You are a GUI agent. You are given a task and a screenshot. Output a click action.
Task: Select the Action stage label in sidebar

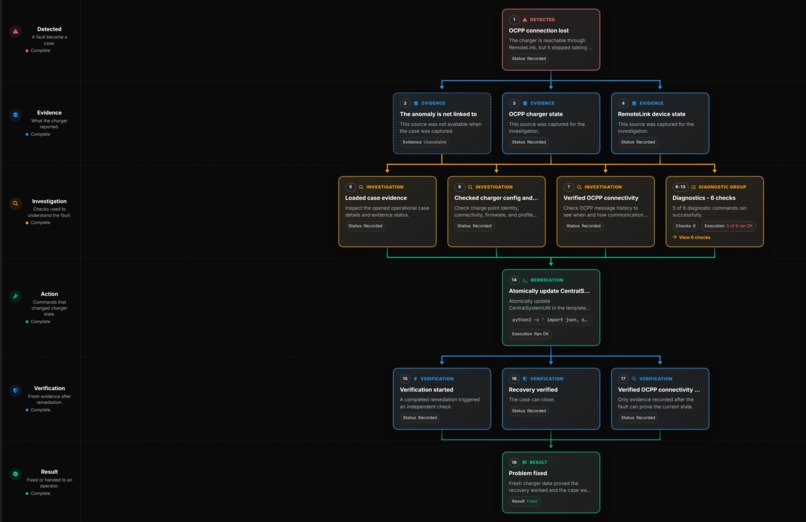[x=49, y=294]
